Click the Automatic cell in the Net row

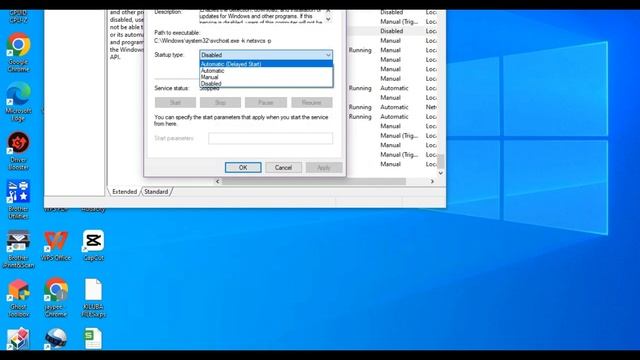[x=394, y=107]
